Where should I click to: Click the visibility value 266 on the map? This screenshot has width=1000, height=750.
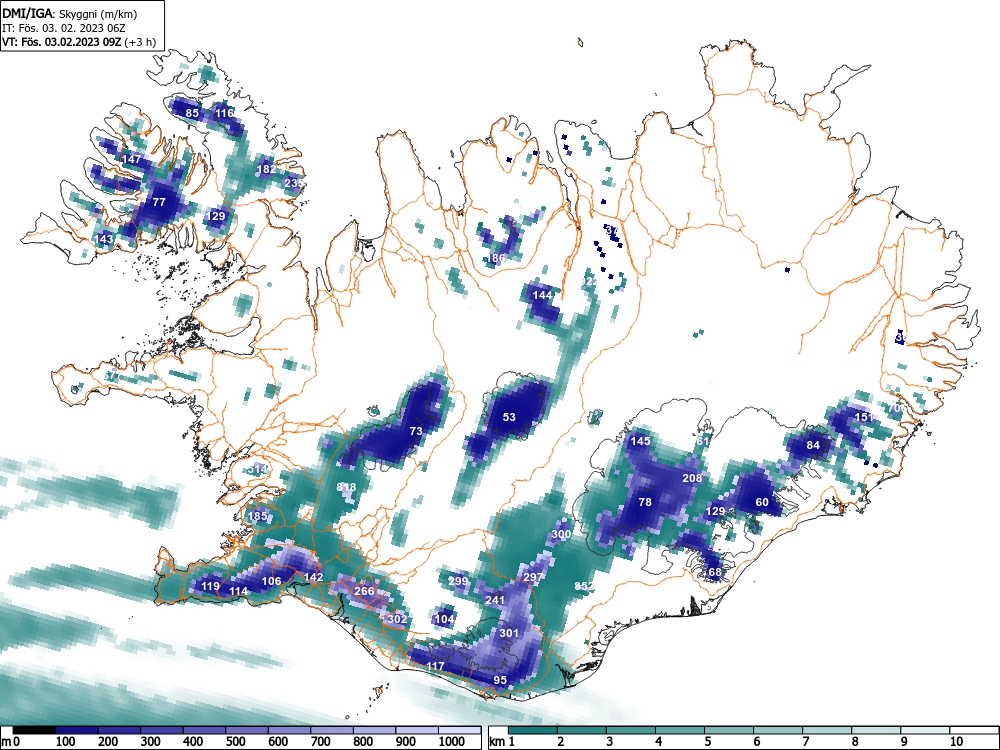point(364,591)
